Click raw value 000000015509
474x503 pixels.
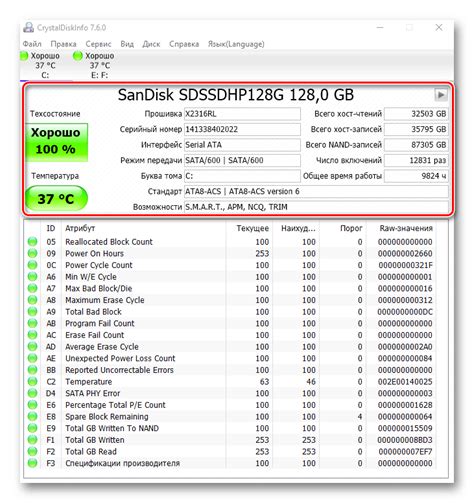click(405, 428)
